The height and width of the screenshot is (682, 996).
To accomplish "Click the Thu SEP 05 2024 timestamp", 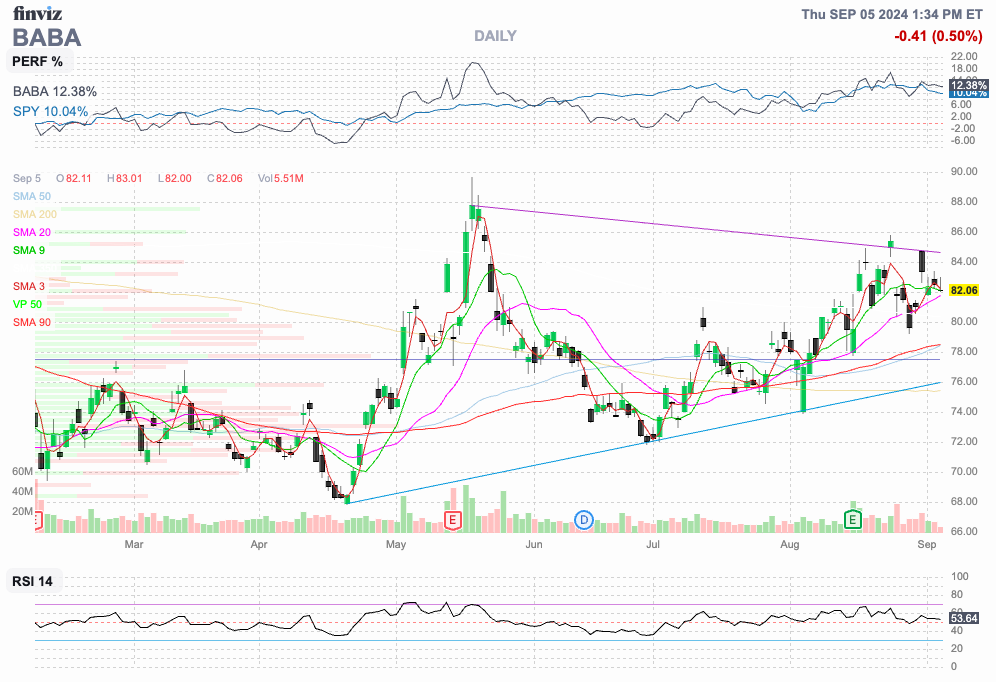I will point(892,14).
